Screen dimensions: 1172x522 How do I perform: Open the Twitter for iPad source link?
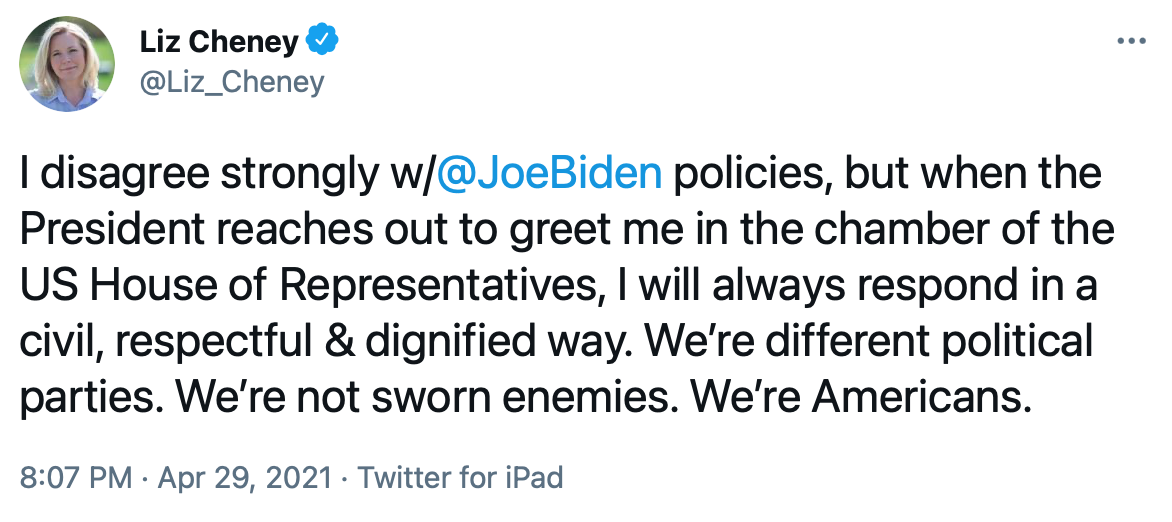tap(460, 477)
